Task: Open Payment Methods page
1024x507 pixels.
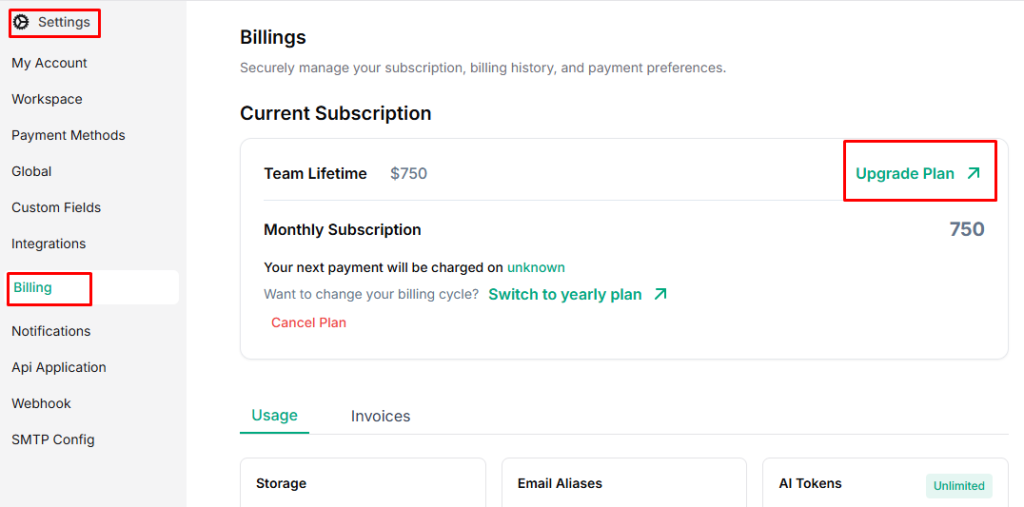Action: pyautogui.click(x=68, y=135)
